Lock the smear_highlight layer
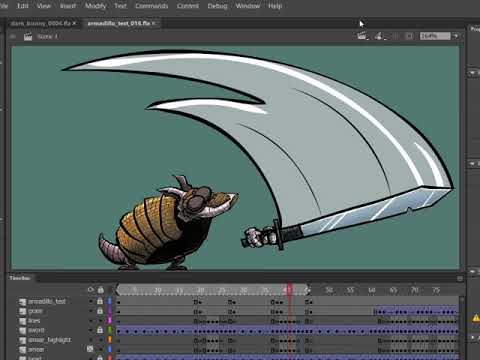The image size is (480, 360). [100, 340]
